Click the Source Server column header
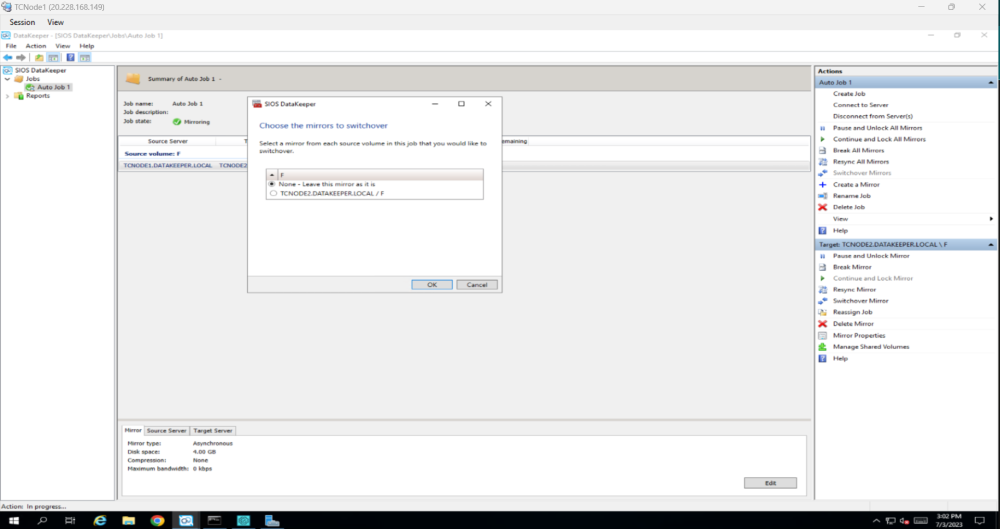Image resolution: width=1000 pixels, height=529 pixels. 167,141
